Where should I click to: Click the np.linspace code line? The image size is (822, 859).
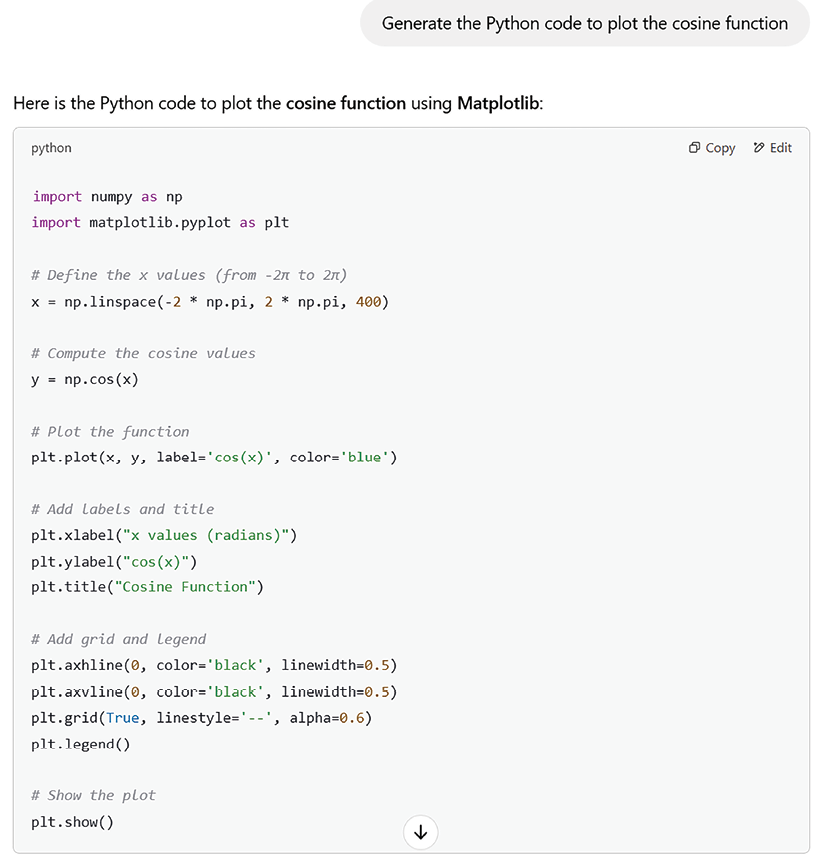click(210, 301)
